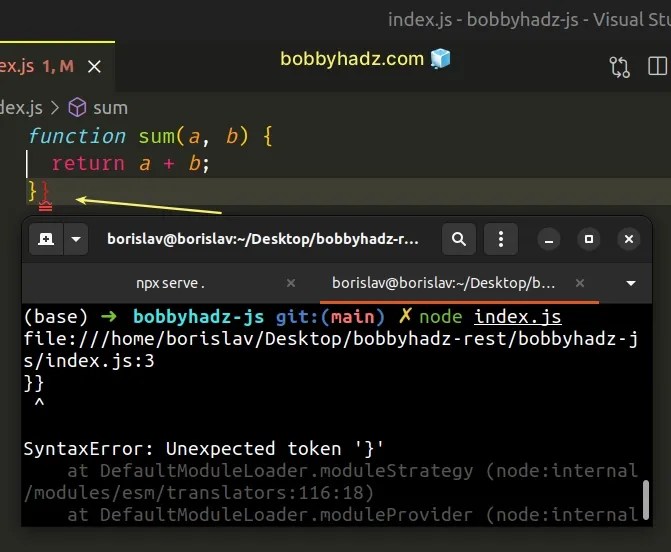Close the 'npx serve .' terminal tab

(x=291, y=283)
